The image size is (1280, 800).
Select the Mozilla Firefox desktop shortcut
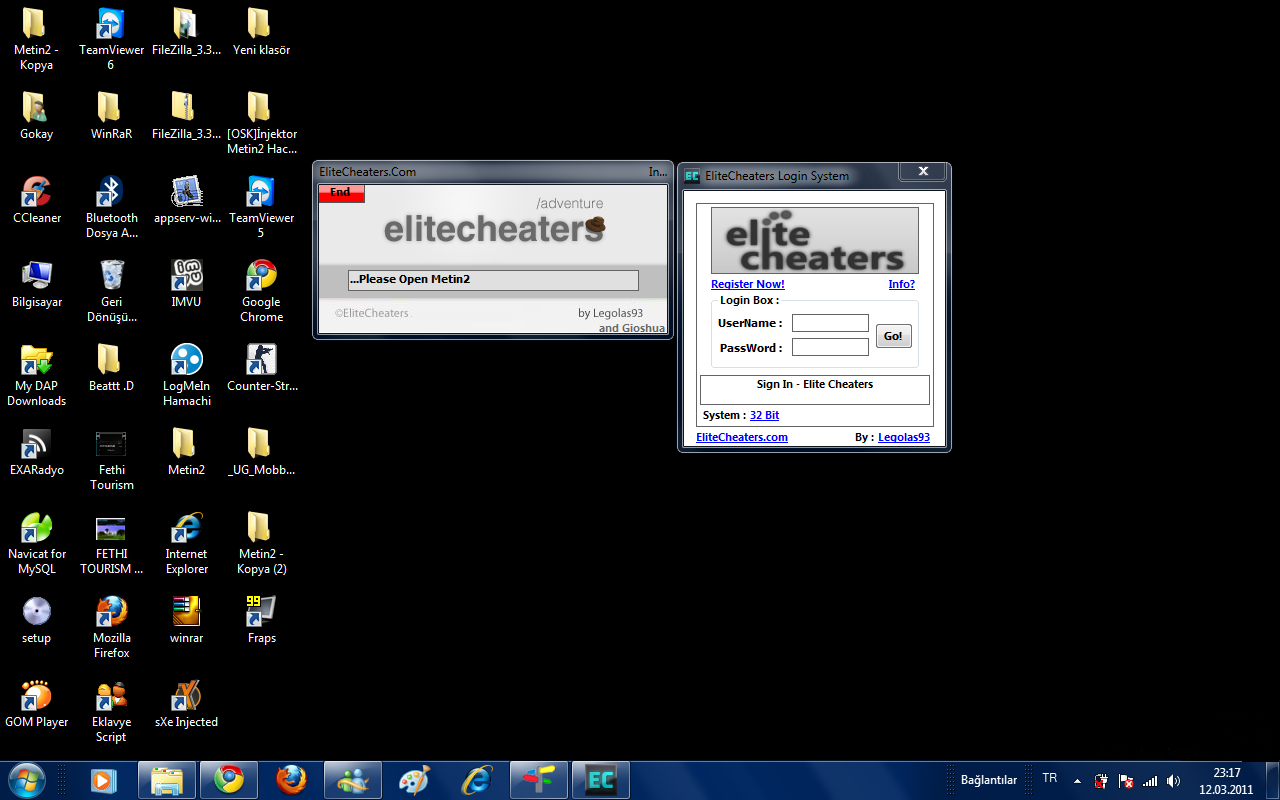[111, 628]
